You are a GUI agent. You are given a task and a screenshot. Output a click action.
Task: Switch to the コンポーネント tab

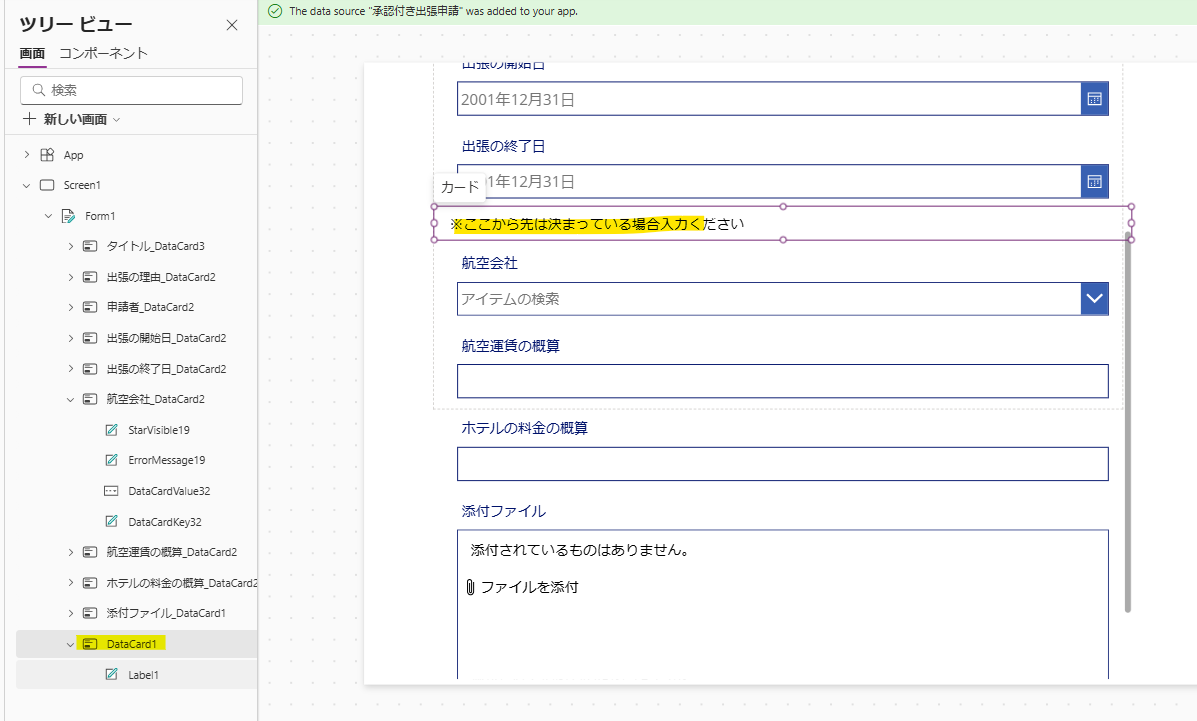103,53
